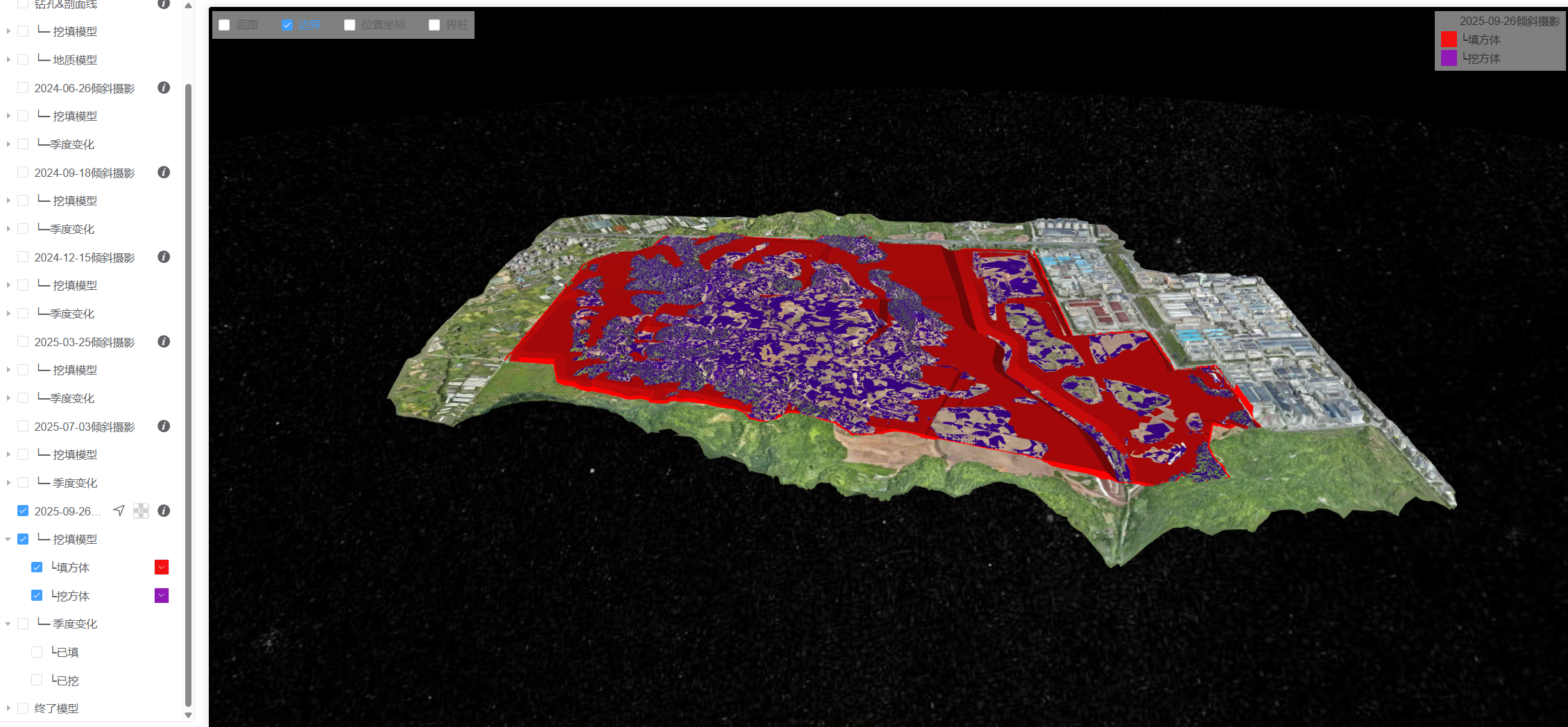Click info icon for 2024-06-26倾斜摄影
This screenshot has width=1568, height=727.
pyautogui.click(x=164, y=88)
